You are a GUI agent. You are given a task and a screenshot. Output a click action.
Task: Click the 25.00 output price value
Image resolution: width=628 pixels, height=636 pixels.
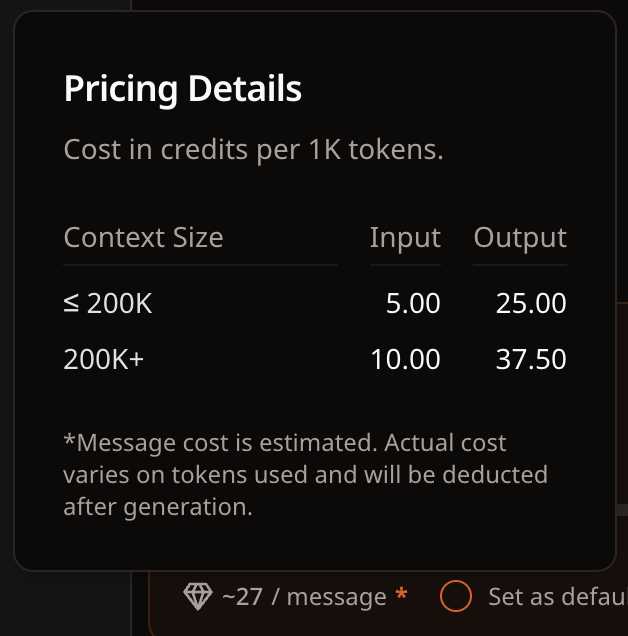point(531,304)
